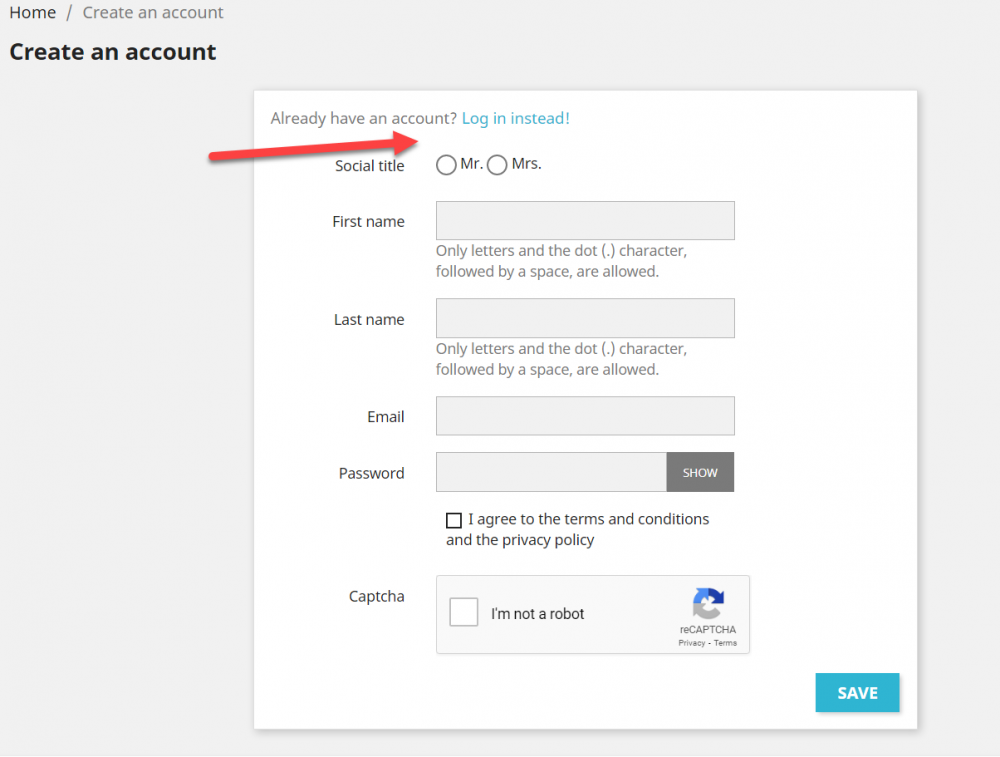This screenshot has width=1000, height=757.
Task: Check the terms and conditions agreement box
Action: [x=454, y=519]
